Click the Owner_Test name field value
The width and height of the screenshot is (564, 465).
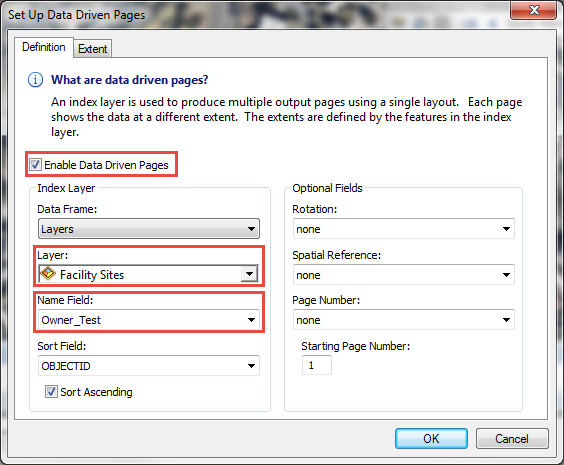(71, 320)
